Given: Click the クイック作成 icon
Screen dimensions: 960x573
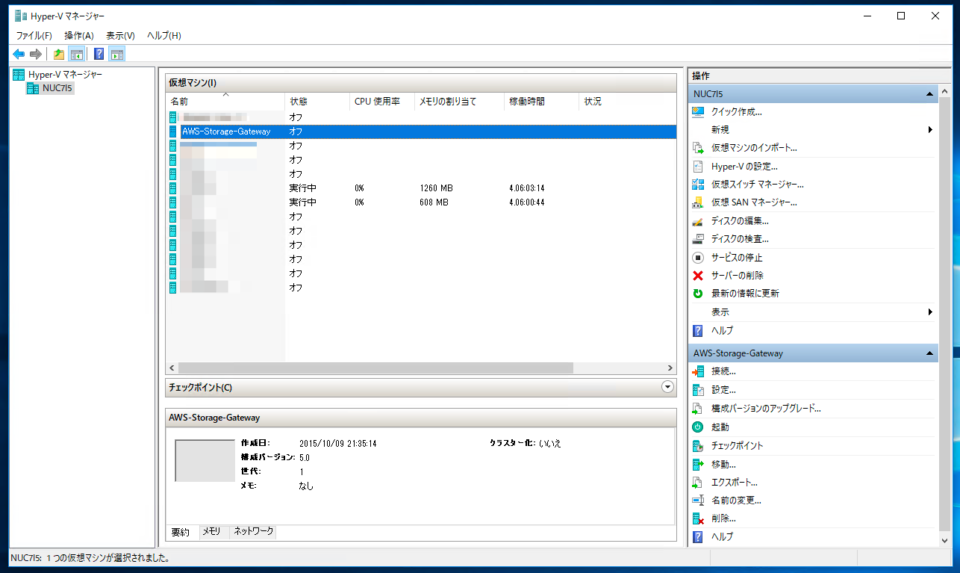Looking at the screenshot, I should [x=698, y=112].
